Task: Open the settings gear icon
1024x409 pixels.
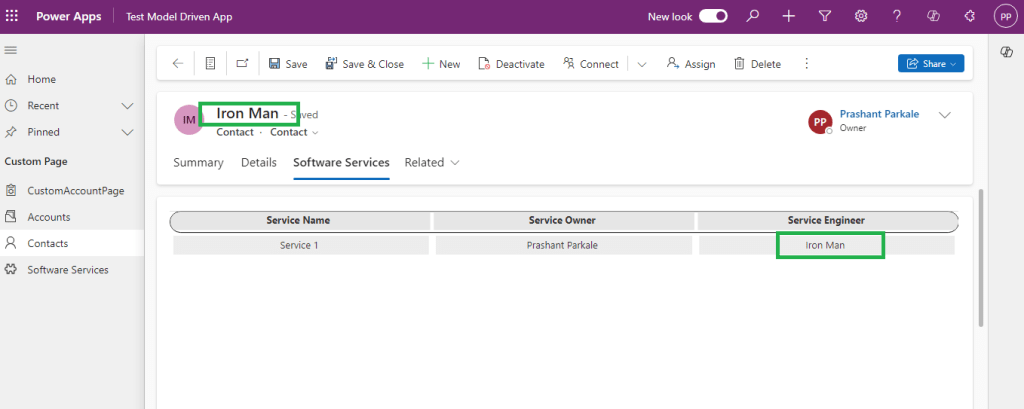Action: (x=861, y=16)
